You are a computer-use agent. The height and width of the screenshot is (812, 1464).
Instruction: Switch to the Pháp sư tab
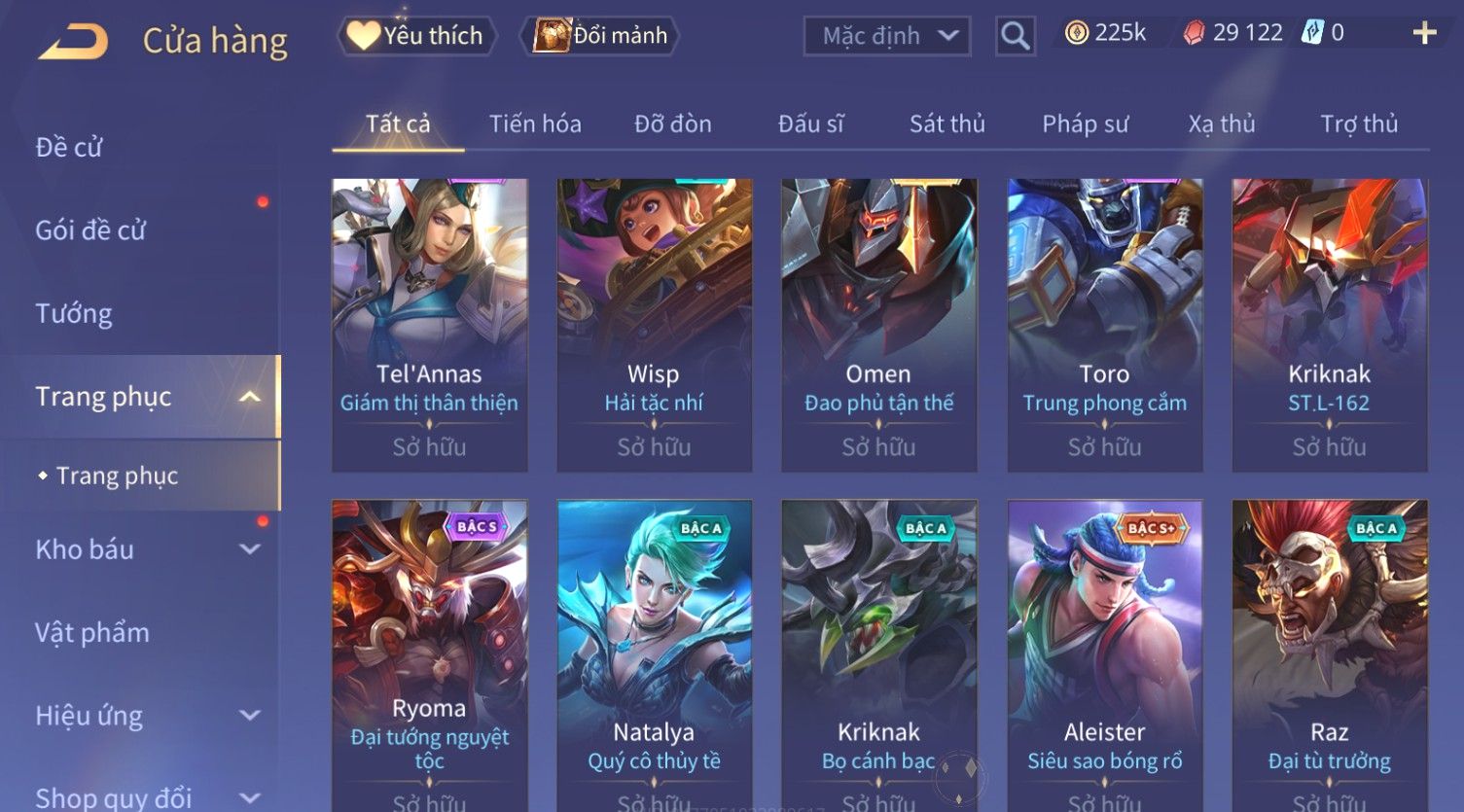1086,124
